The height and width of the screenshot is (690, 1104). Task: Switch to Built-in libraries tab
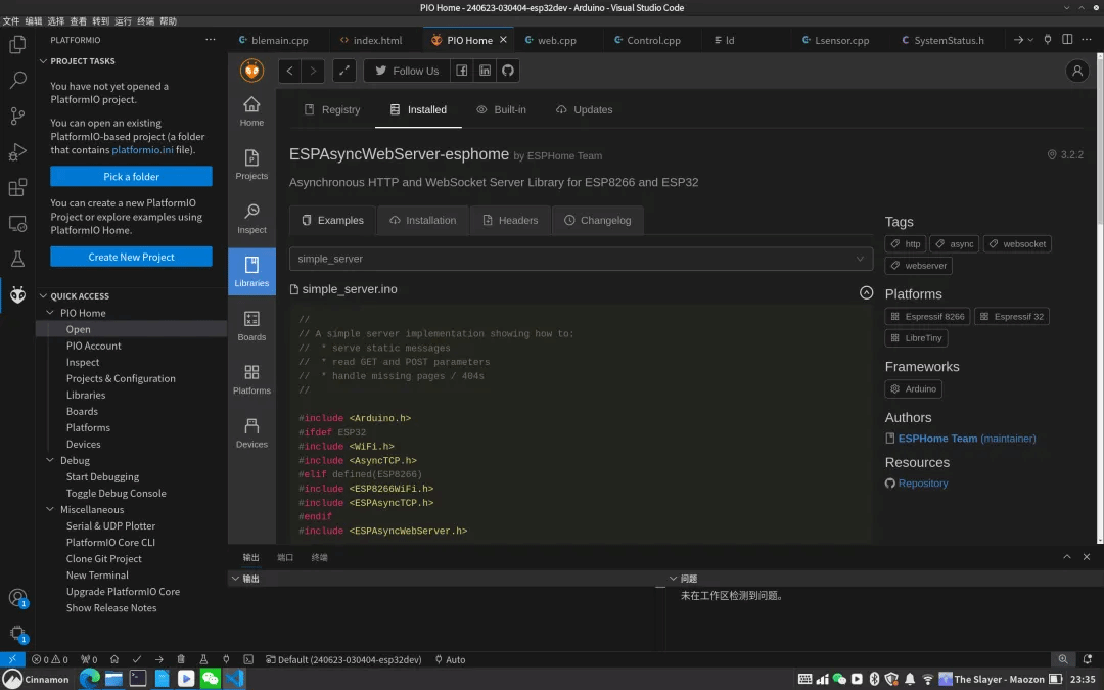[501, 109]
